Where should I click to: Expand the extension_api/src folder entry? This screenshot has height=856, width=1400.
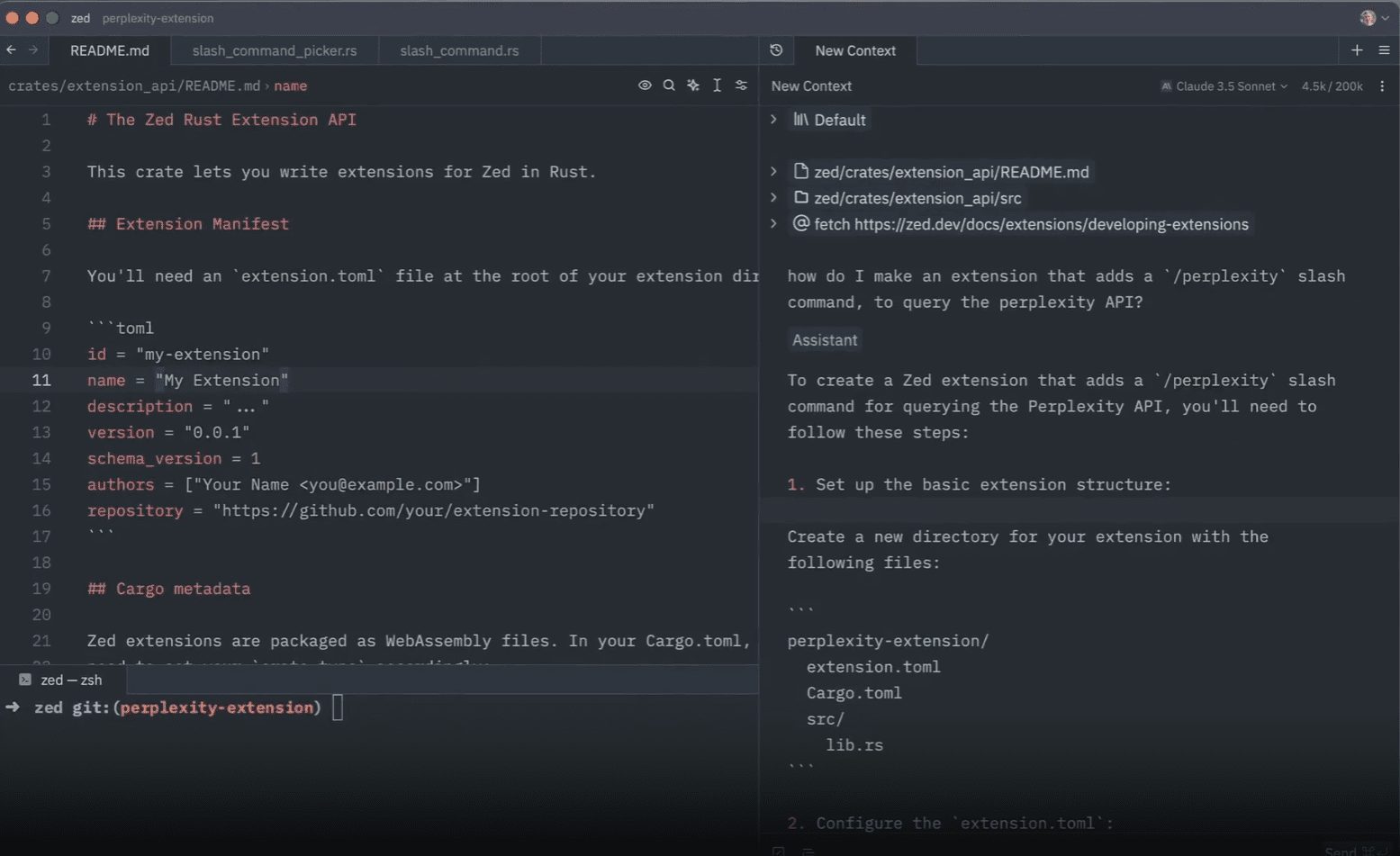coord(773,197)
